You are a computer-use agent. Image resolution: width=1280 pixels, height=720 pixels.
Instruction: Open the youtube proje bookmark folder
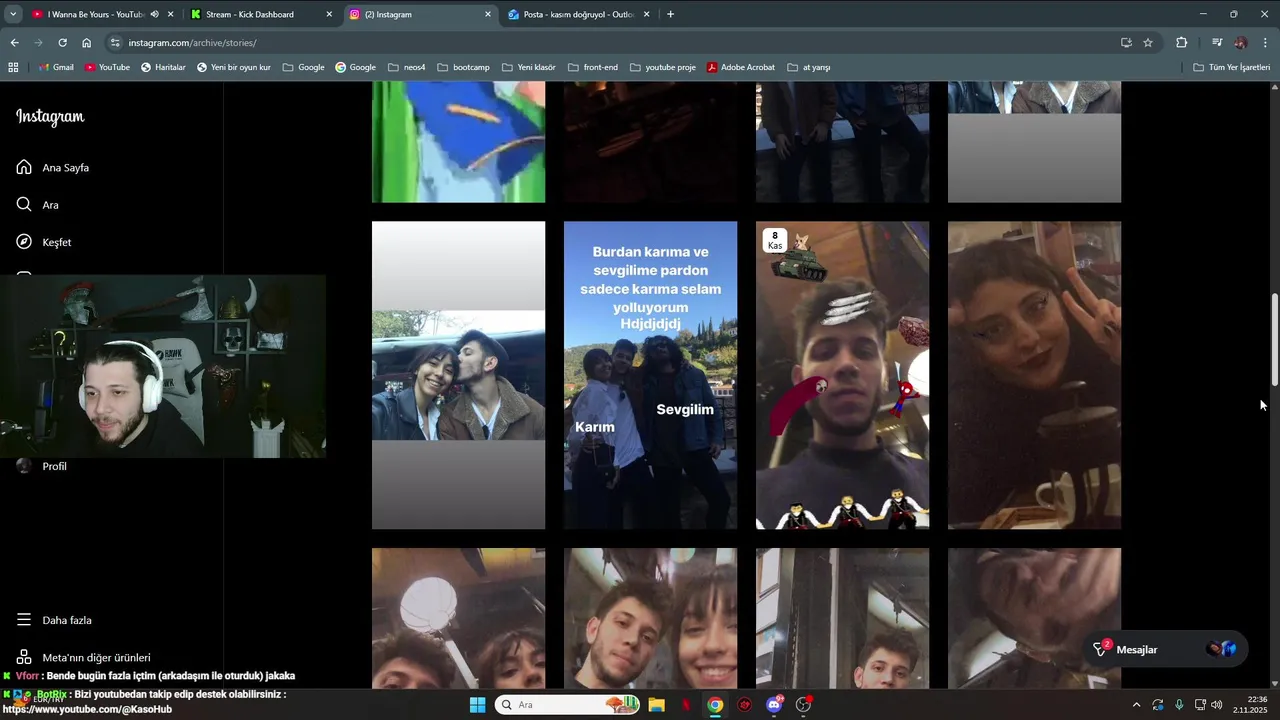pyautogui.click(x=662, y=67)
